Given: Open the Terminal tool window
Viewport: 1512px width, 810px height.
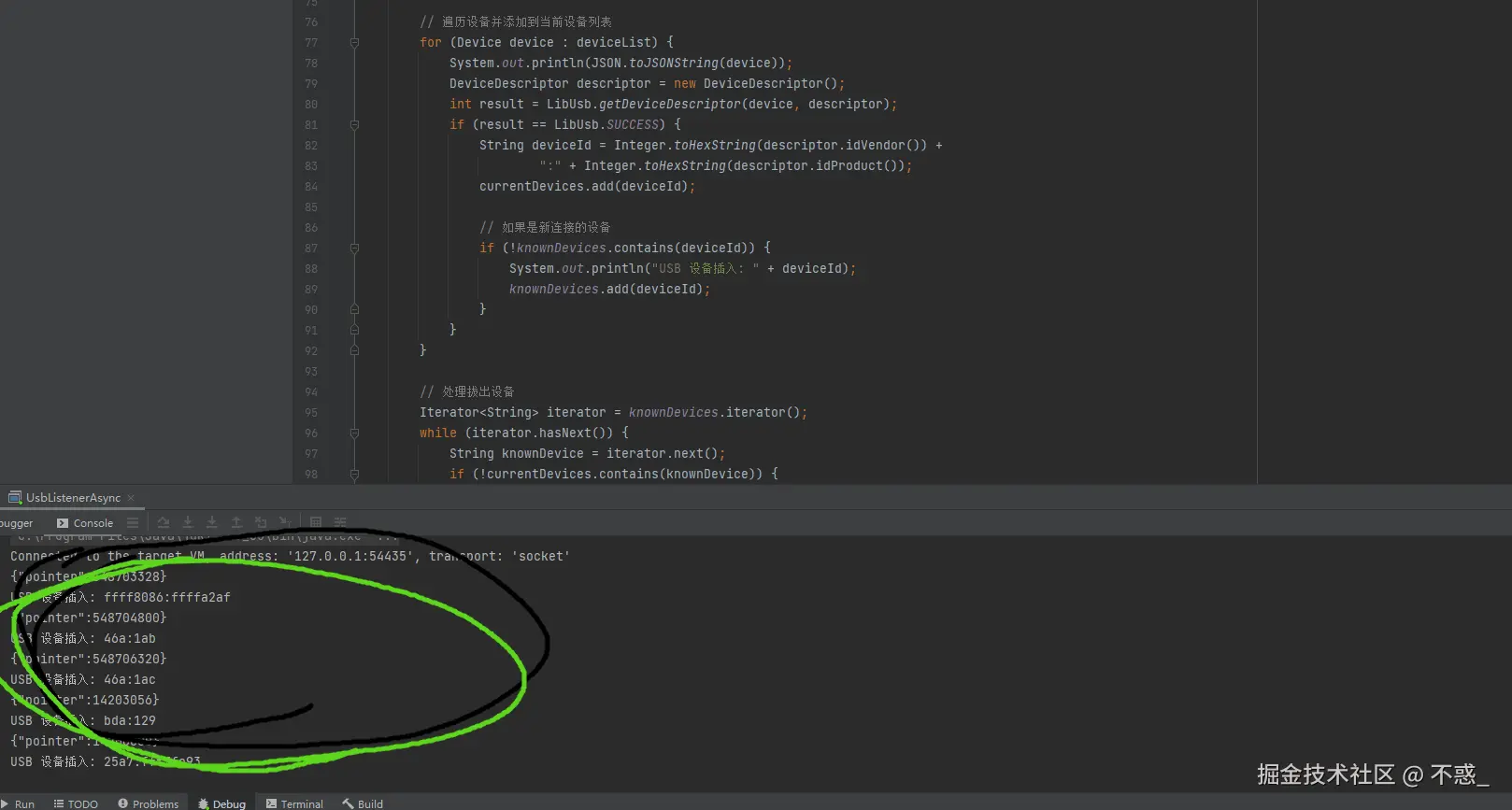Looking at the screenshot, I should click(294, 803).
